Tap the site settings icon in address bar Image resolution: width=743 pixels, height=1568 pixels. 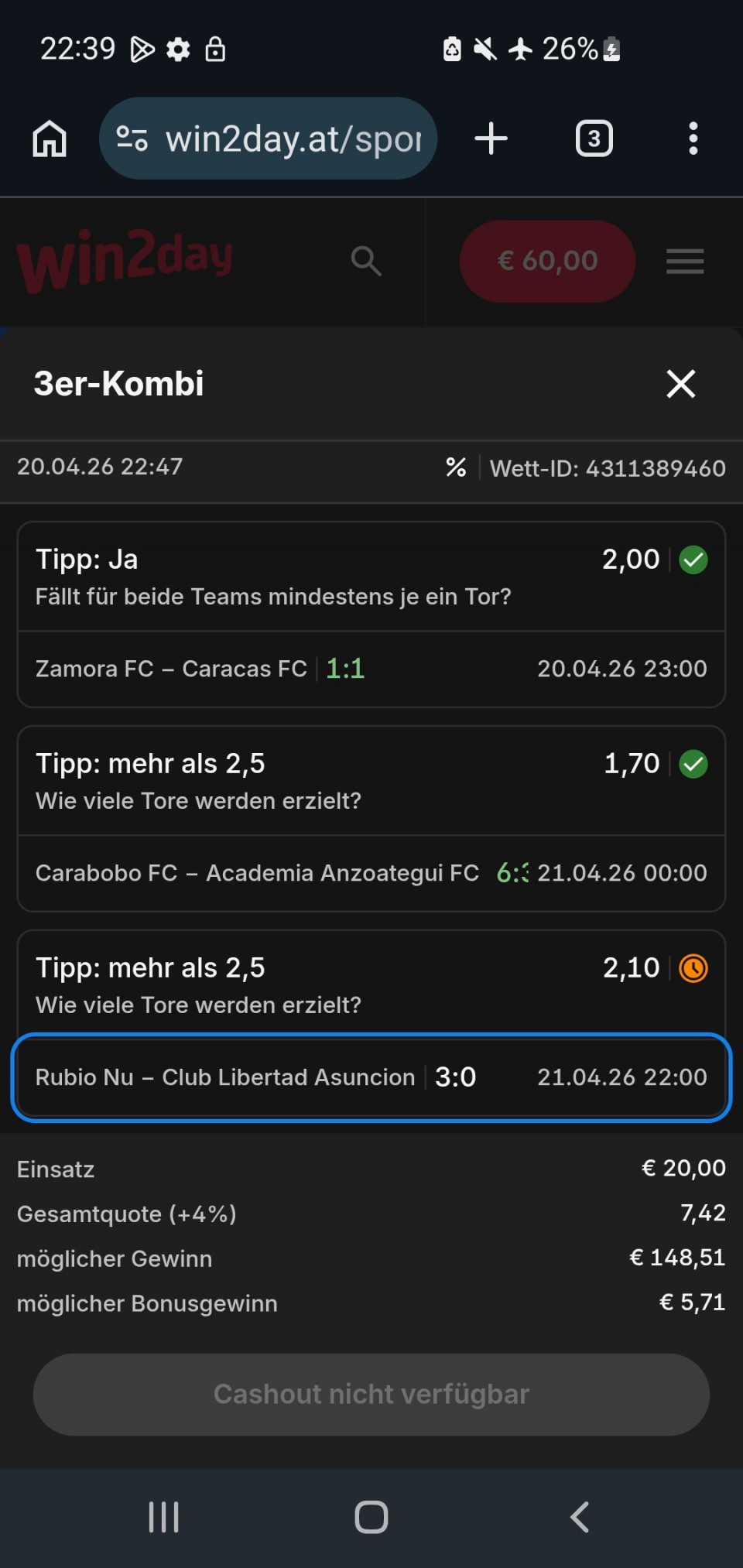[132, 139]
